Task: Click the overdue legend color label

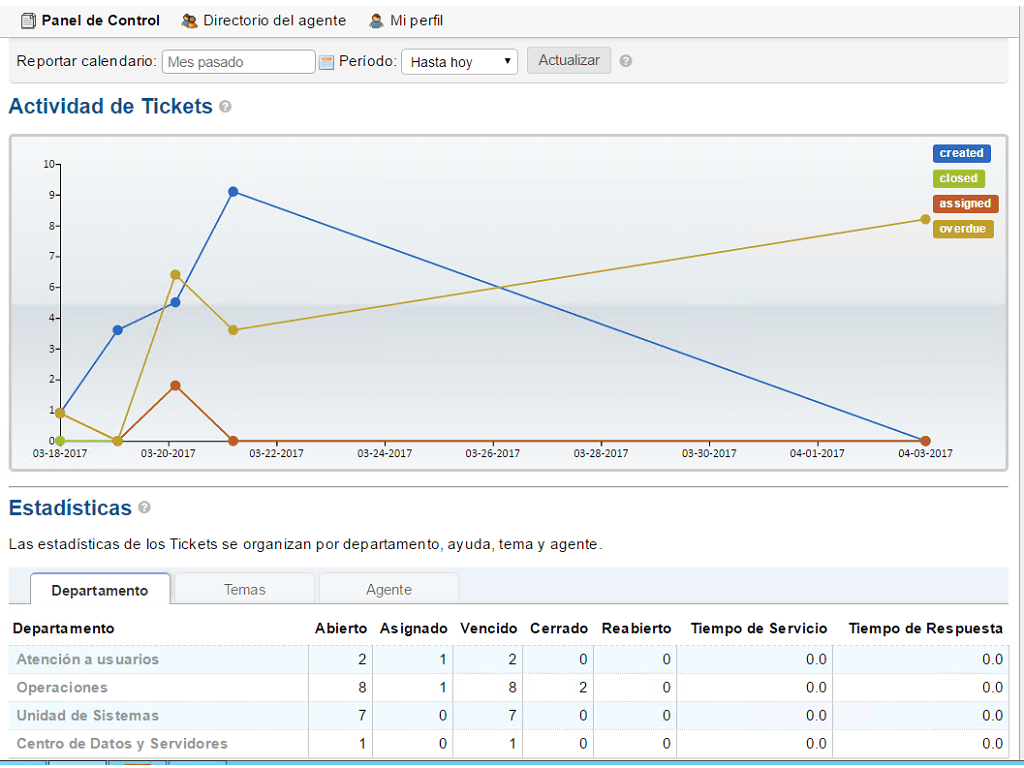Action: (962, 228)
